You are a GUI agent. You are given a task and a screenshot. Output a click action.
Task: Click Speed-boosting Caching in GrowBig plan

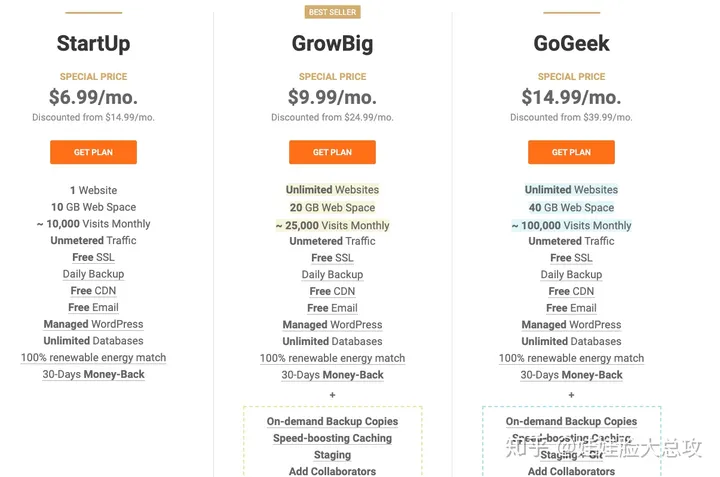(332, 438)
